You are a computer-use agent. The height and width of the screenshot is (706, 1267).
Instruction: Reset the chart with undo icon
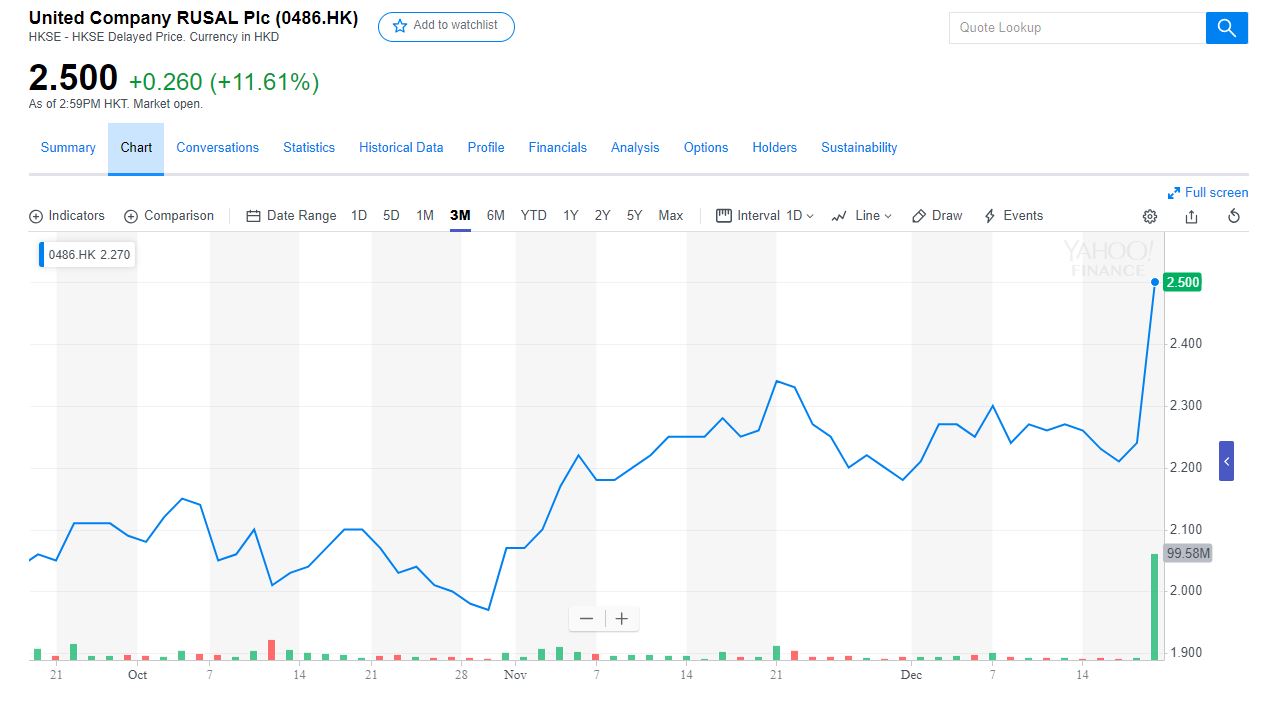[1234, 216]
